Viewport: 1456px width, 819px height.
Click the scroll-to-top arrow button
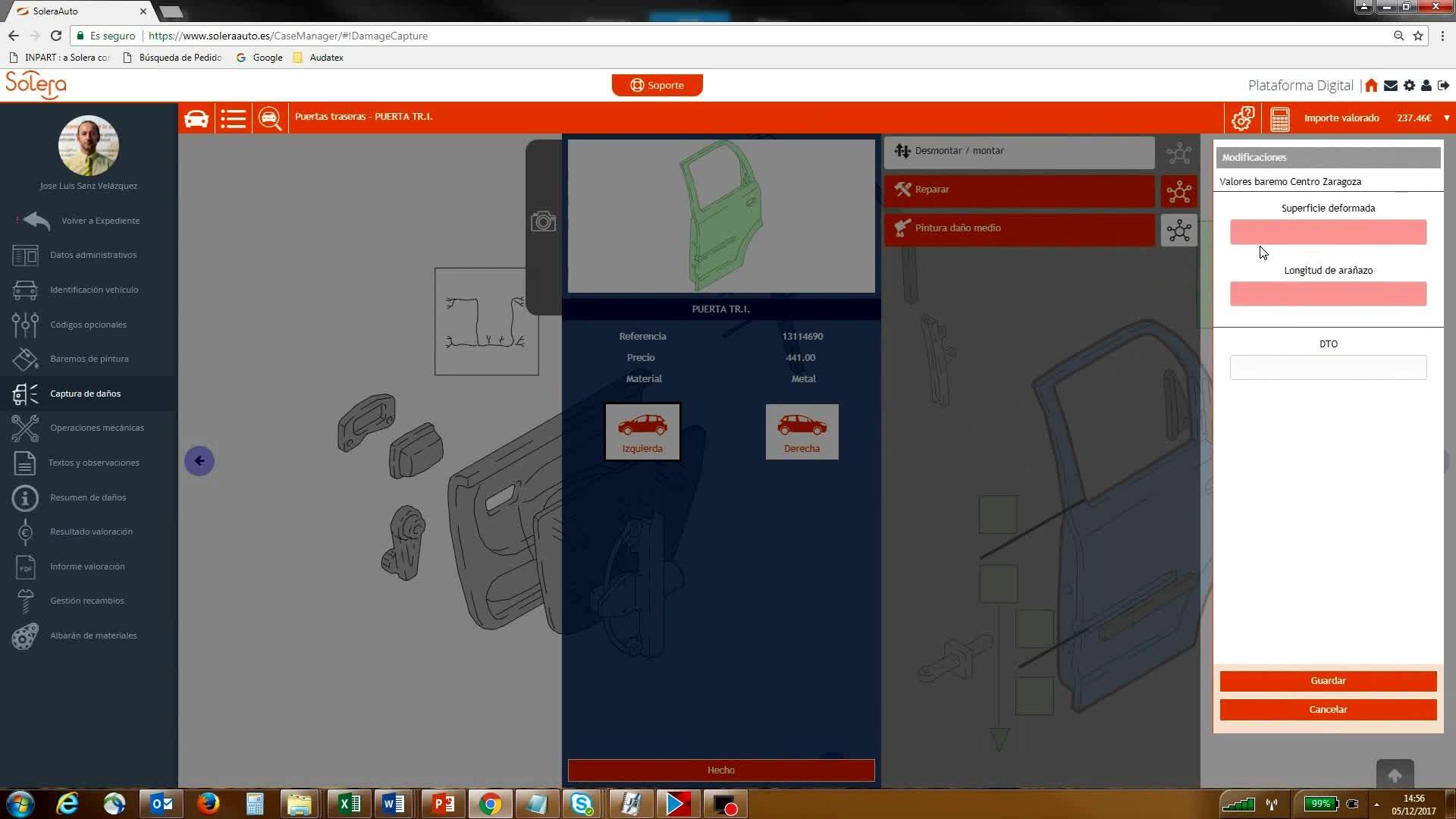pyautogui.click(x=1395, y=775)
